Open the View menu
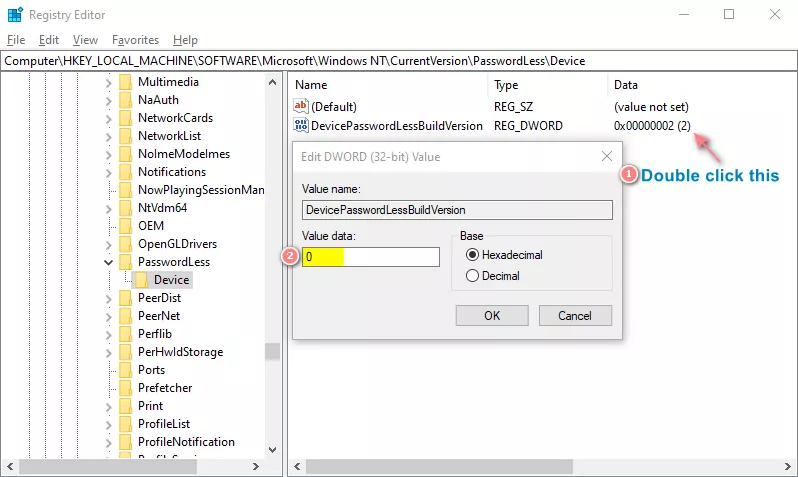 (85, 40)
